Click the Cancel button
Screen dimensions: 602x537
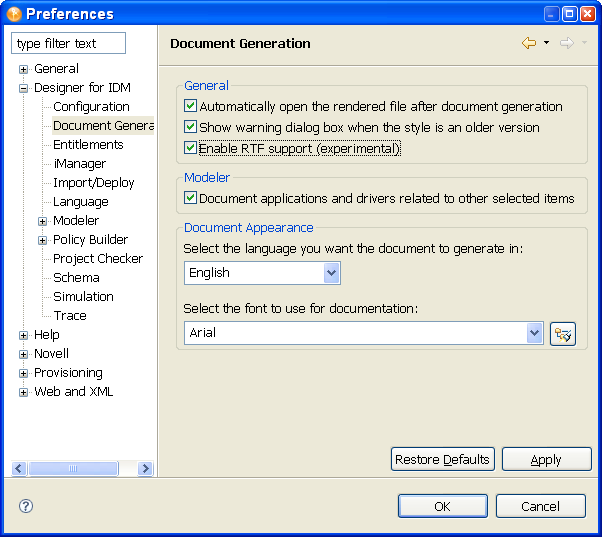pyautogui.click(x=541, y=506)
